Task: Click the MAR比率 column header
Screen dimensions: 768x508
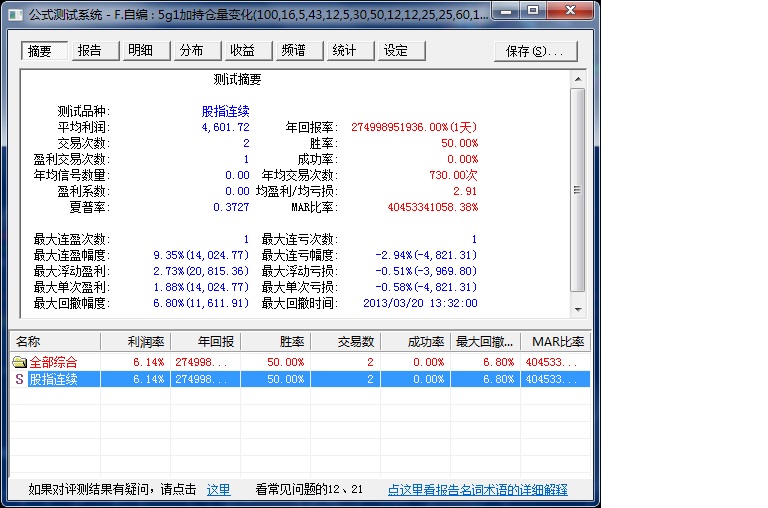Action: point(555,343)
